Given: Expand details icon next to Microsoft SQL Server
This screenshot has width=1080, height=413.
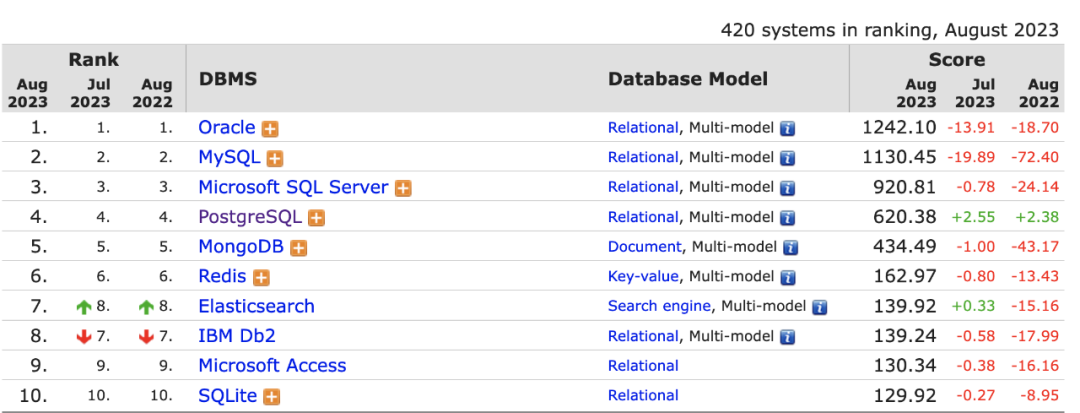Looking at the screenshot, I should coord(403,188).
